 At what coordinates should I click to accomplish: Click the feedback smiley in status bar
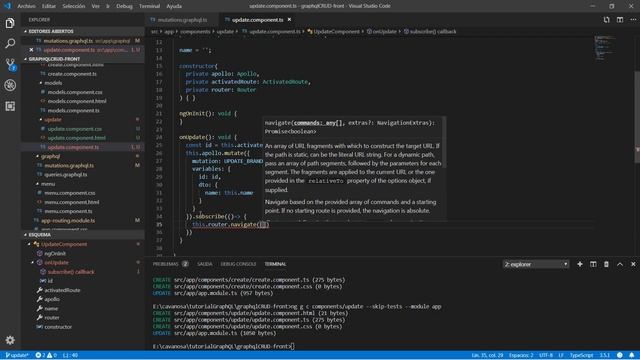[620, 355]
